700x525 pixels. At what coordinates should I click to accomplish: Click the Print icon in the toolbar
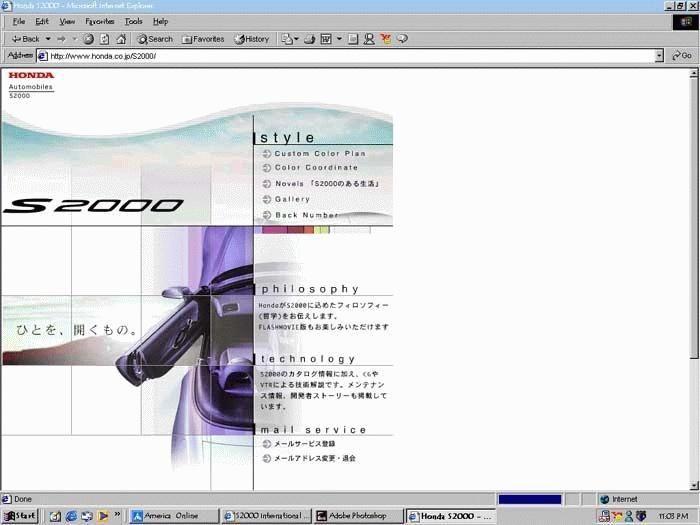click(x=310, y=39)
